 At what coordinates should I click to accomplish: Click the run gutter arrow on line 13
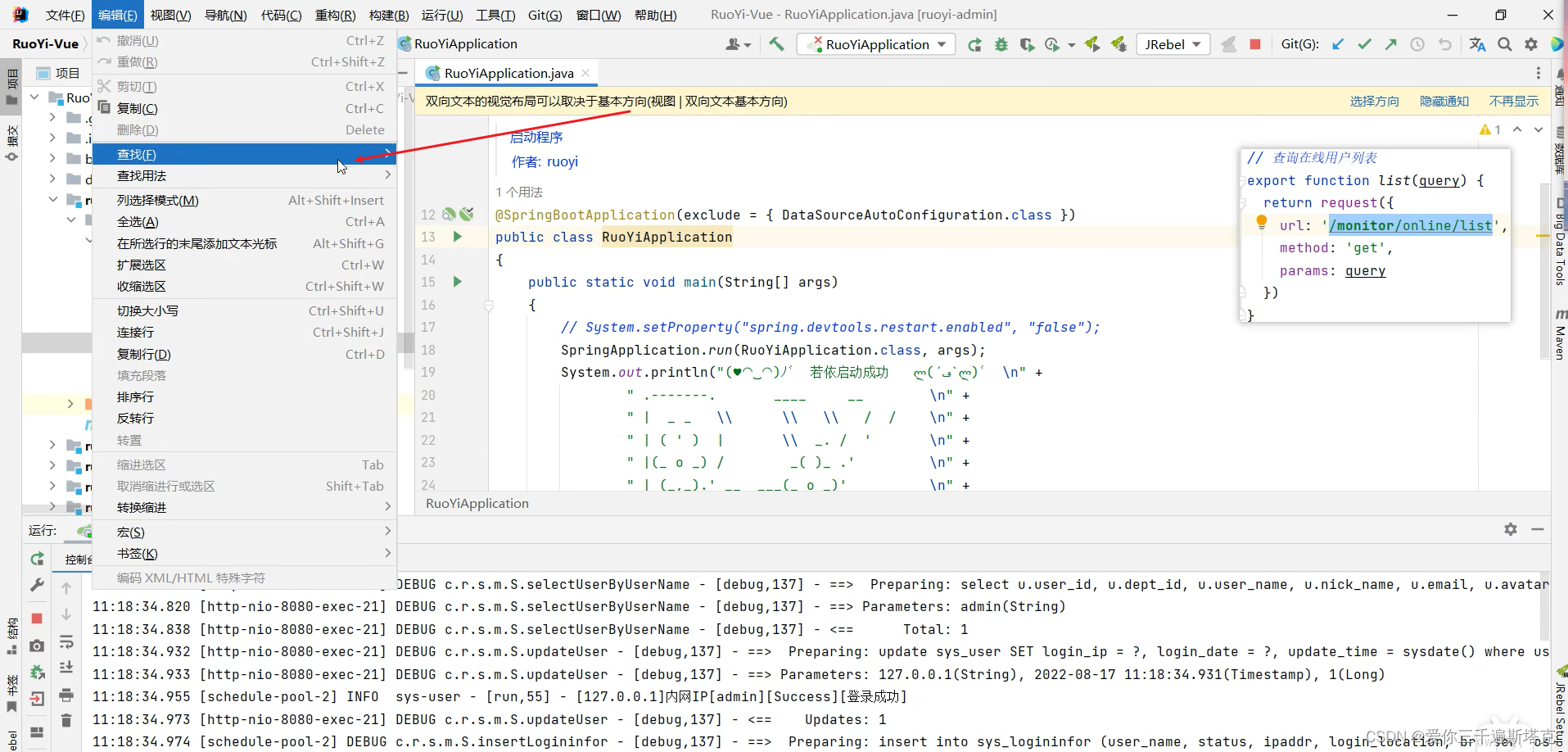(458, 237)
